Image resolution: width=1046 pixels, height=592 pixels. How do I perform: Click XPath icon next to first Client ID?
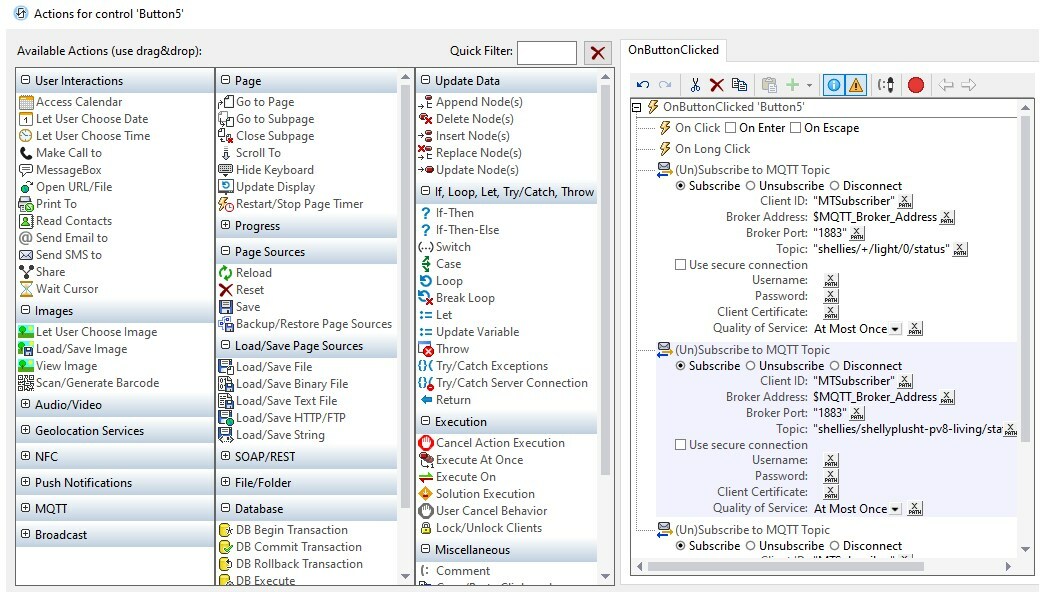[x=905, y=202]
